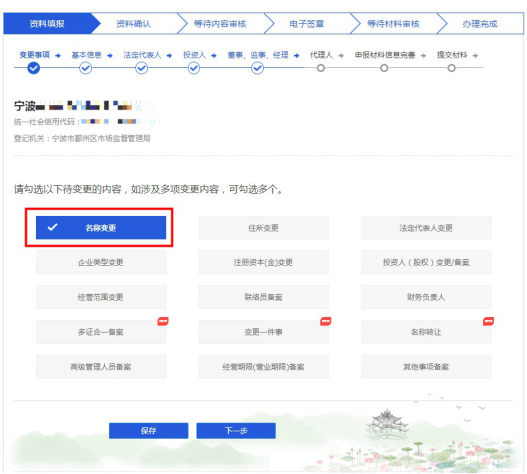
Task: Uncheck the 名称变更 option
Action: pyautogui.click(x=101, y=228)
